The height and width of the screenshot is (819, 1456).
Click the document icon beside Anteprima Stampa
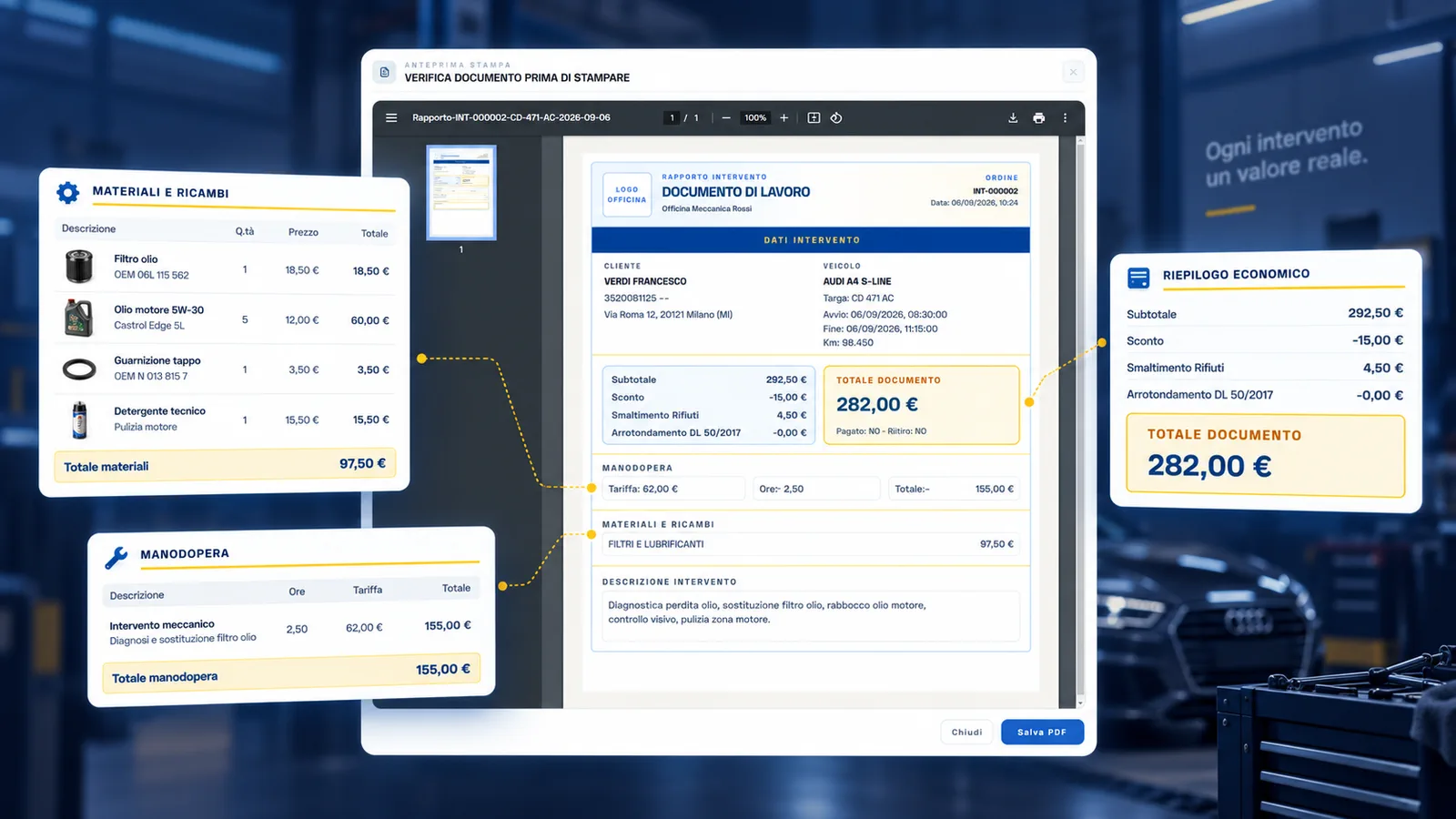[x=384, y=72]
